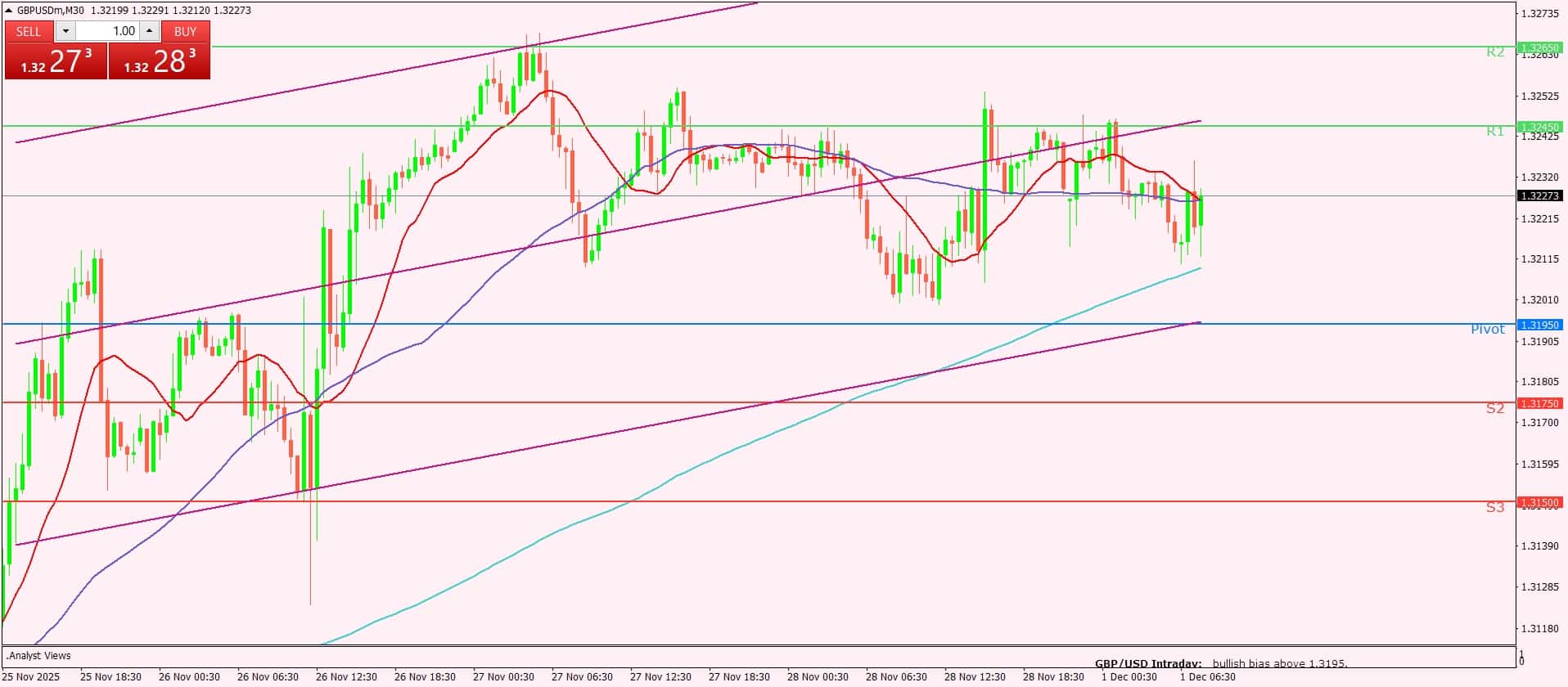Select the S3 price tag 1.31500

click(x=1539, y=502)
